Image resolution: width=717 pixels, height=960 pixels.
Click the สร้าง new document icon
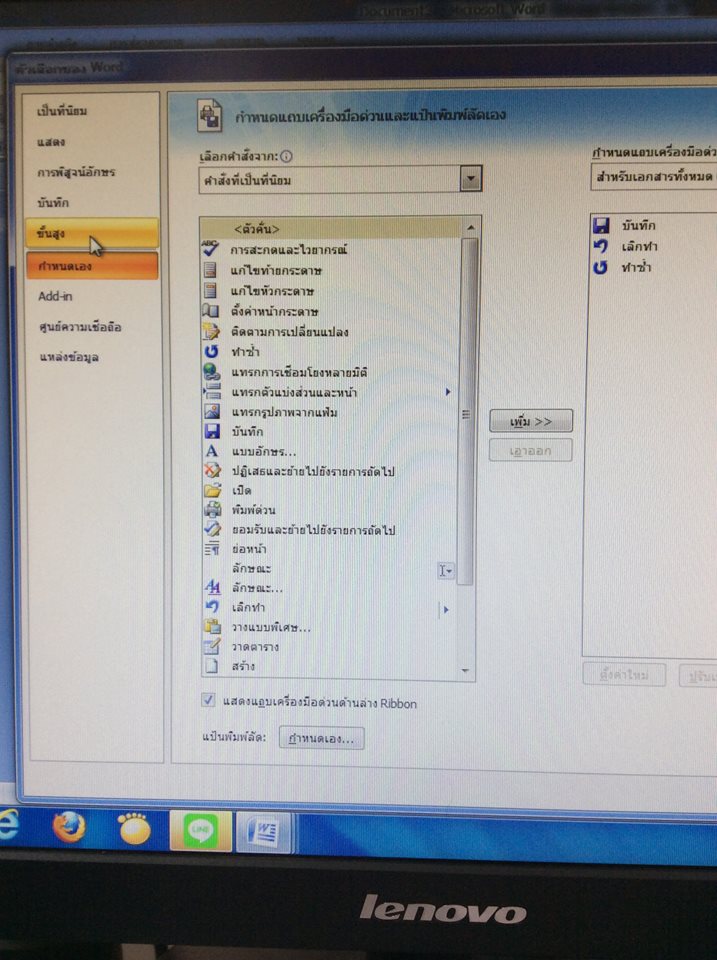pos(212,666)
